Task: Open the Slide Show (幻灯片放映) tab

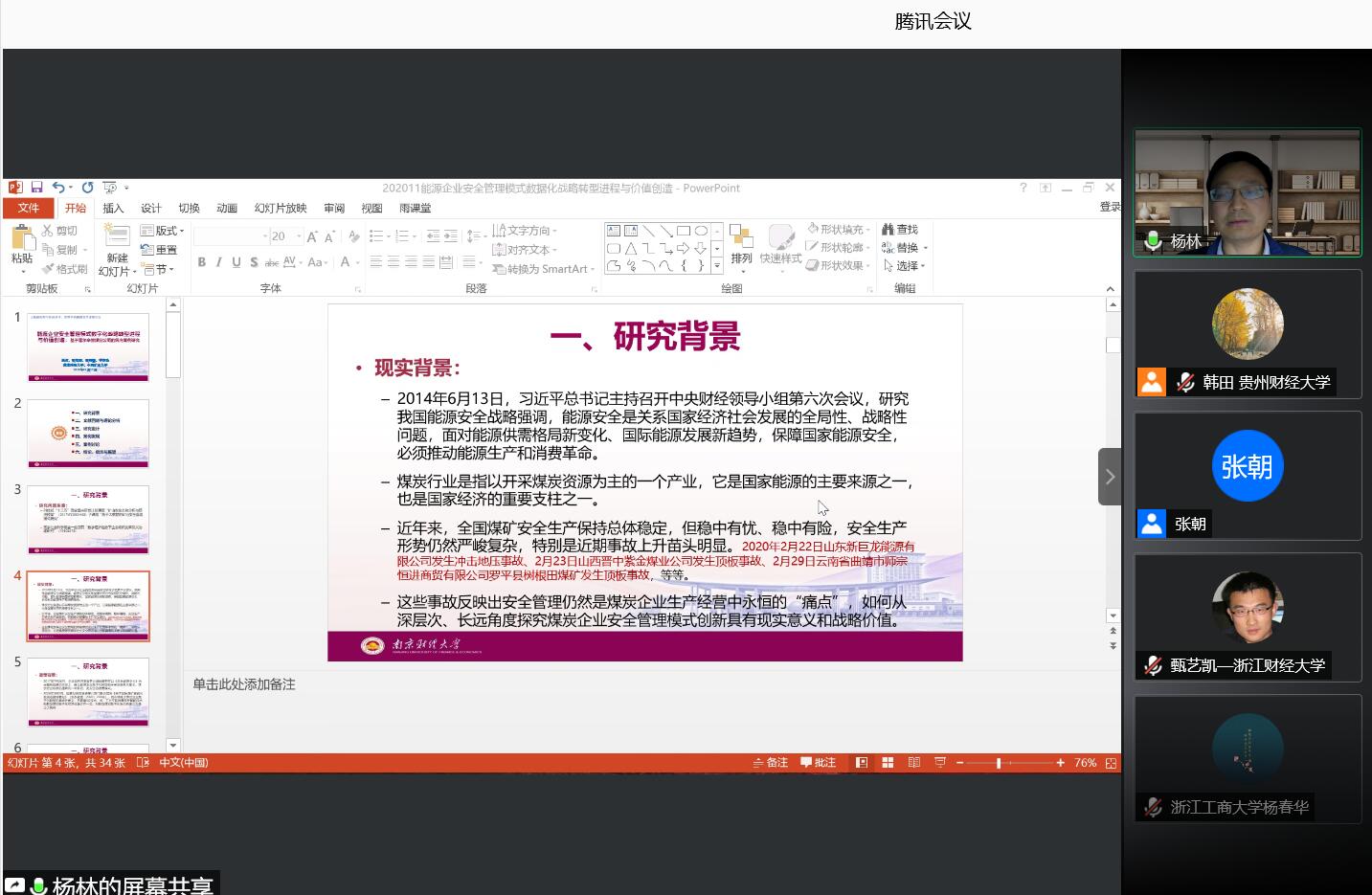Action: point(281,208)
